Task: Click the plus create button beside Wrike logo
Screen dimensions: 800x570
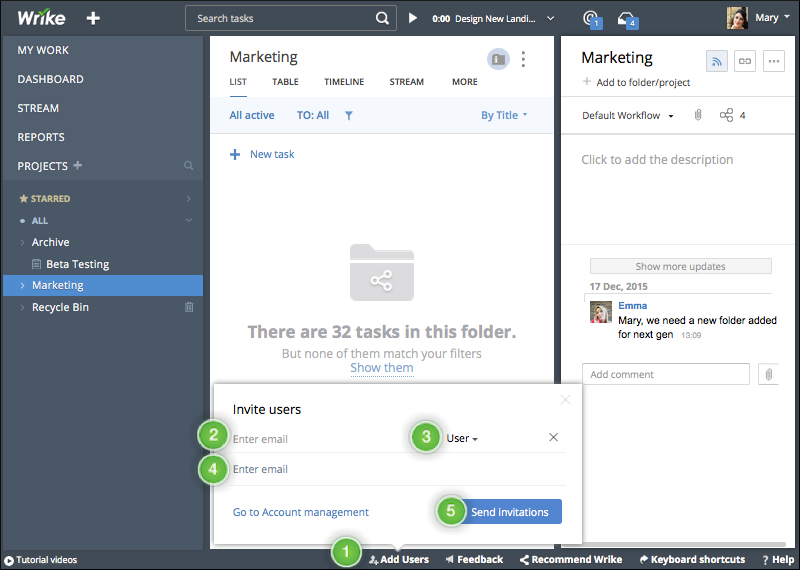Action: pyautogui.click(x=93, y=19)
